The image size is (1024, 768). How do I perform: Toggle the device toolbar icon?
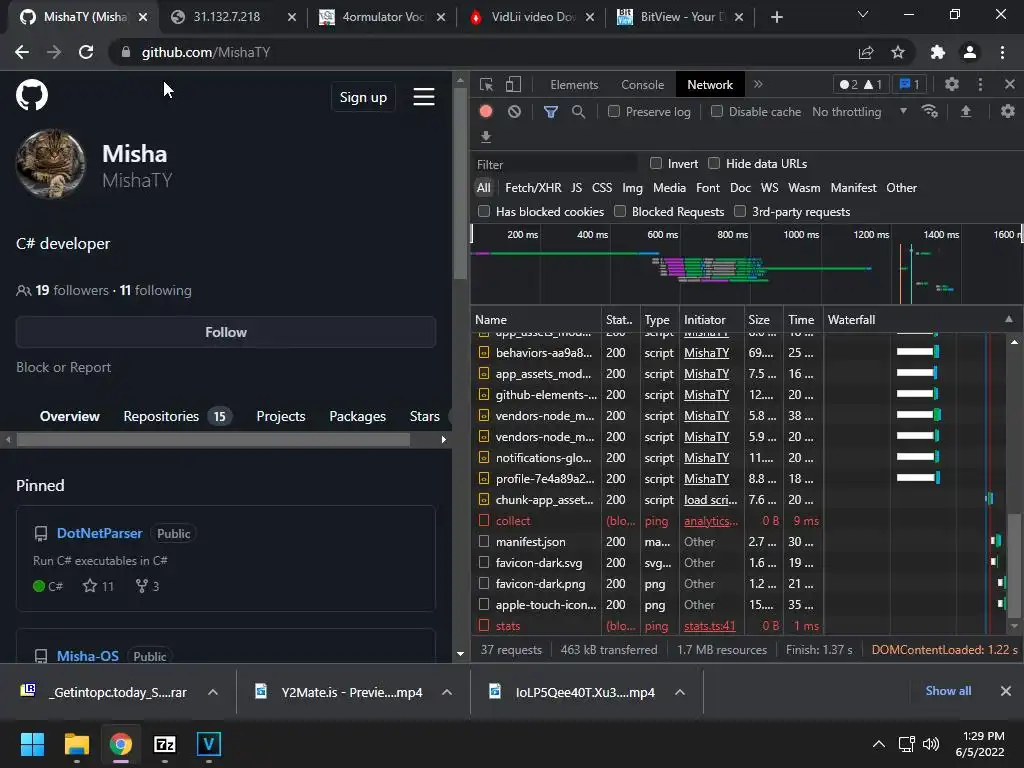pyautogui.click(x=513, y=84)
